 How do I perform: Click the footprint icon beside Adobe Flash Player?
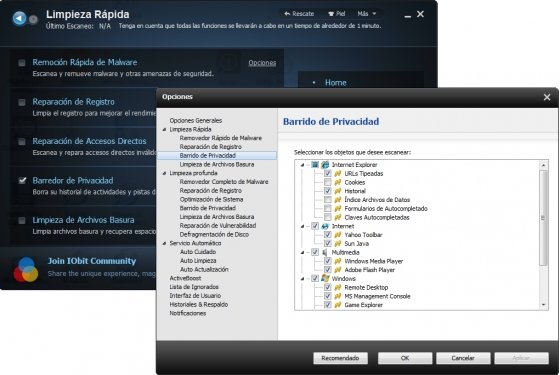338,270
